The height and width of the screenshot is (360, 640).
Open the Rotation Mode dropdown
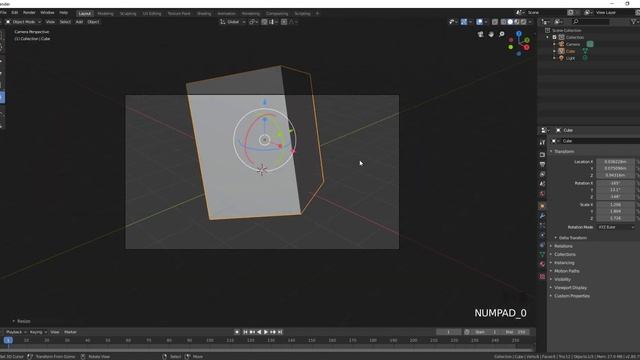(x=616, y=227)
